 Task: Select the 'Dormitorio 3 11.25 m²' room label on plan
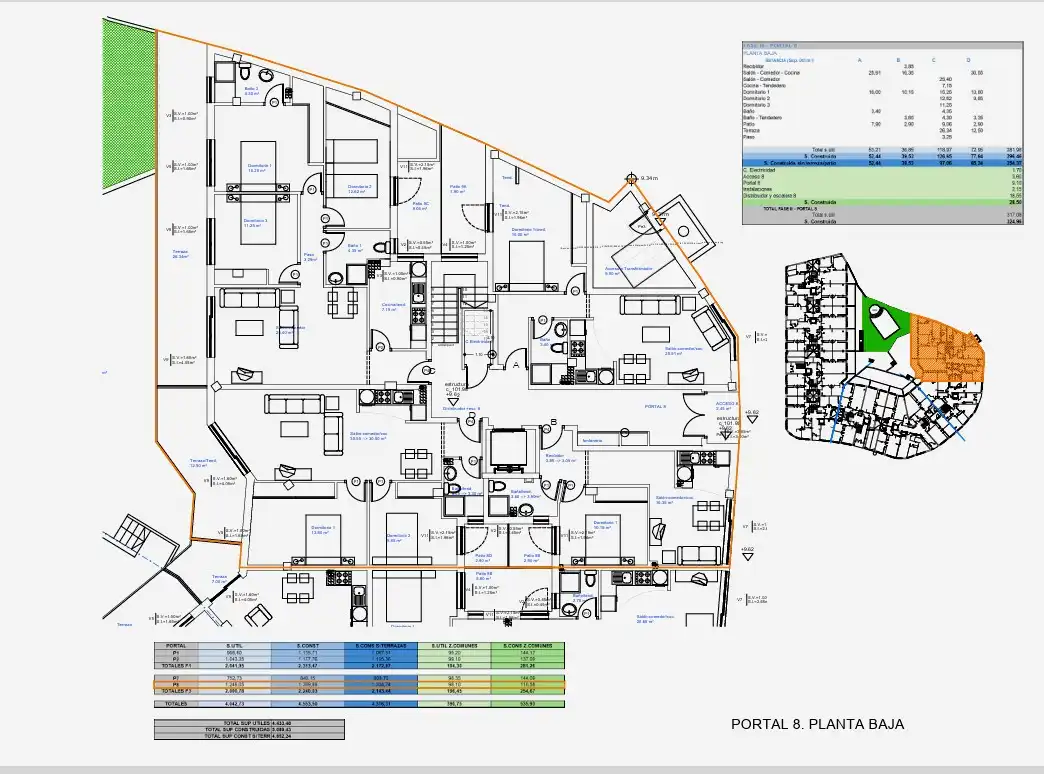255,222
